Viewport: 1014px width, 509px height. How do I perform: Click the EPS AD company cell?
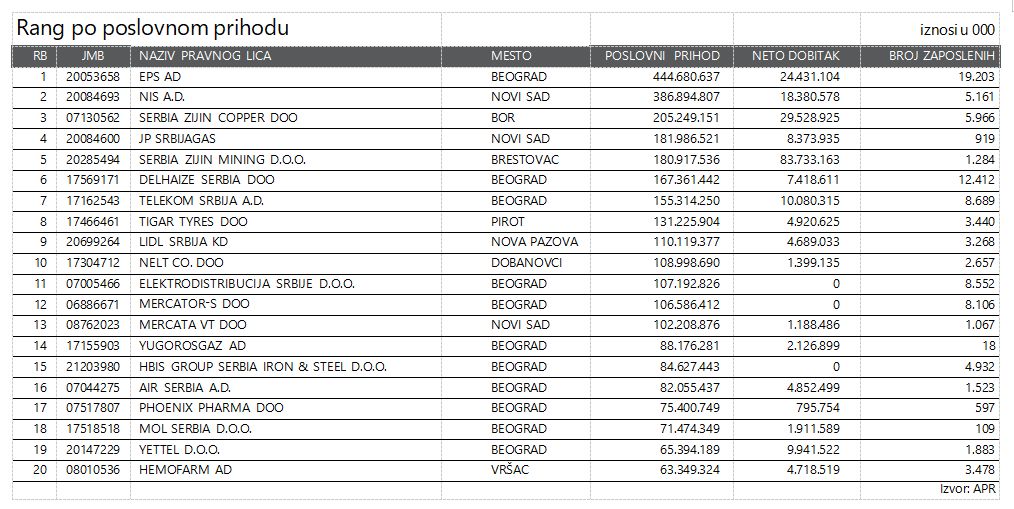click(160, 76)
